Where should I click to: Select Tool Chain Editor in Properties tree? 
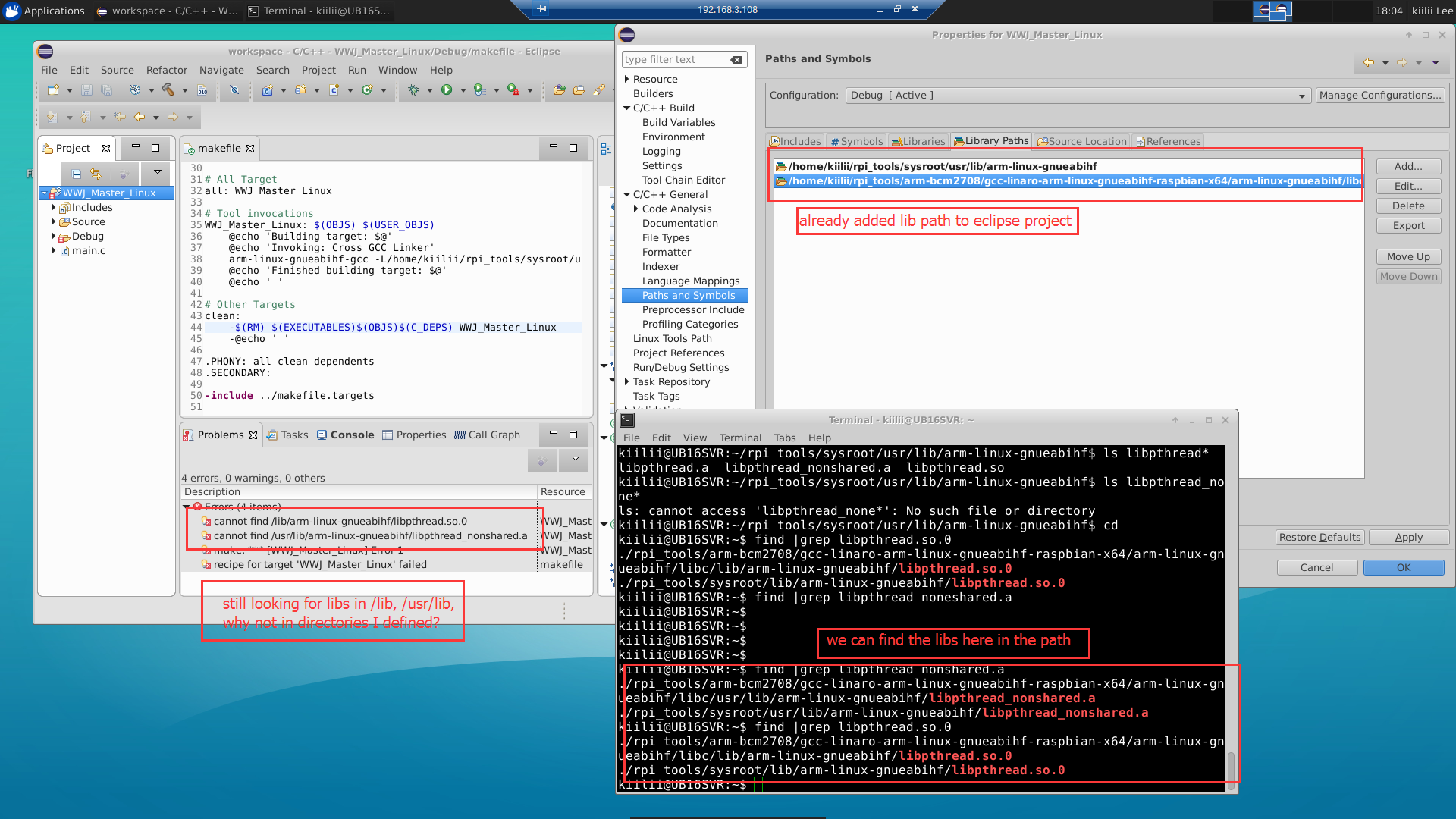pyautogui.click(x=683, y=180)
